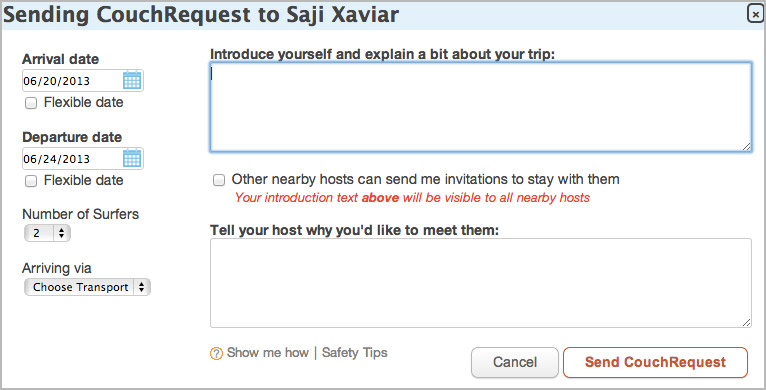The image size is (766, 390).
Task: Open the Departure date calendar picker
Action: click(x=132, y=158)
